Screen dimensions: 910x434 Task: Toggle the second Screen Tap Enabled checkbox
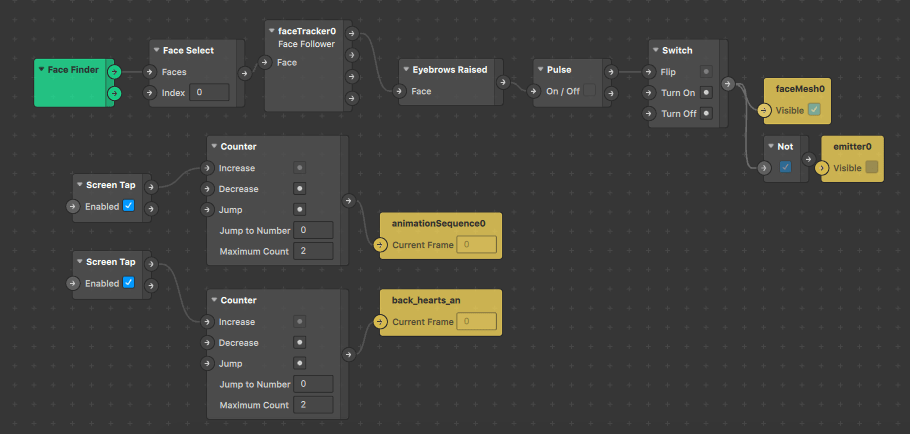tap(128, 283)
